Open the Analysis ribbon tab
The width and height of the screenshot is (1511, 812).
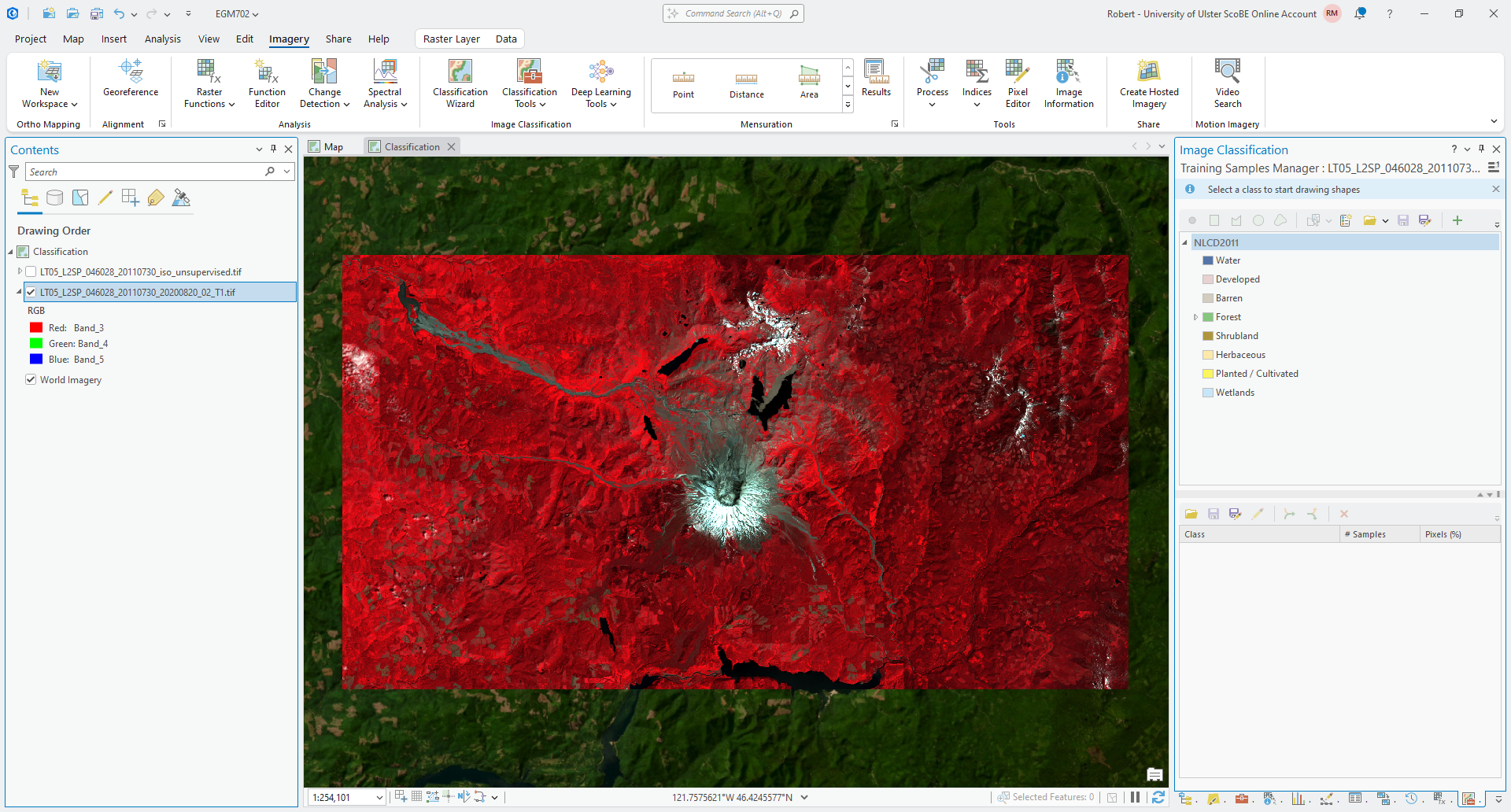(x=162, y=39)
